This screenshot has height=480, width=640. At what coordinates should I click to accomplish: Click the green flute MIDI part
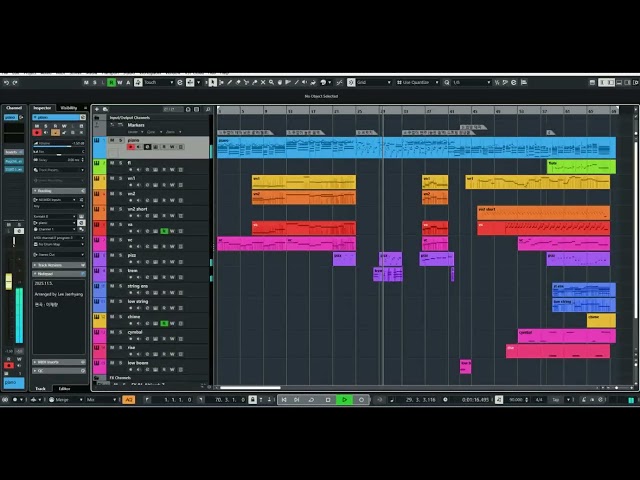click(581, 167)
